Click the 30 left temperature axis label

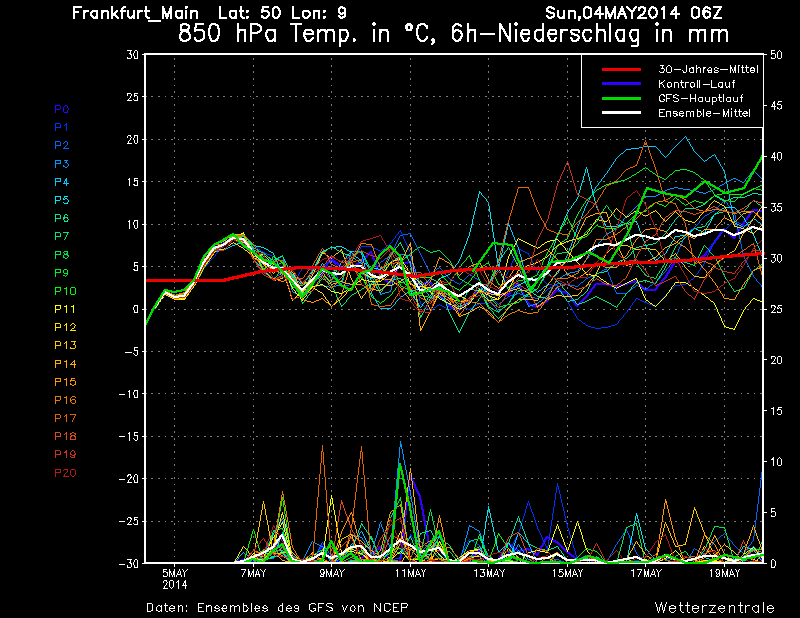(x=132, y=55)
